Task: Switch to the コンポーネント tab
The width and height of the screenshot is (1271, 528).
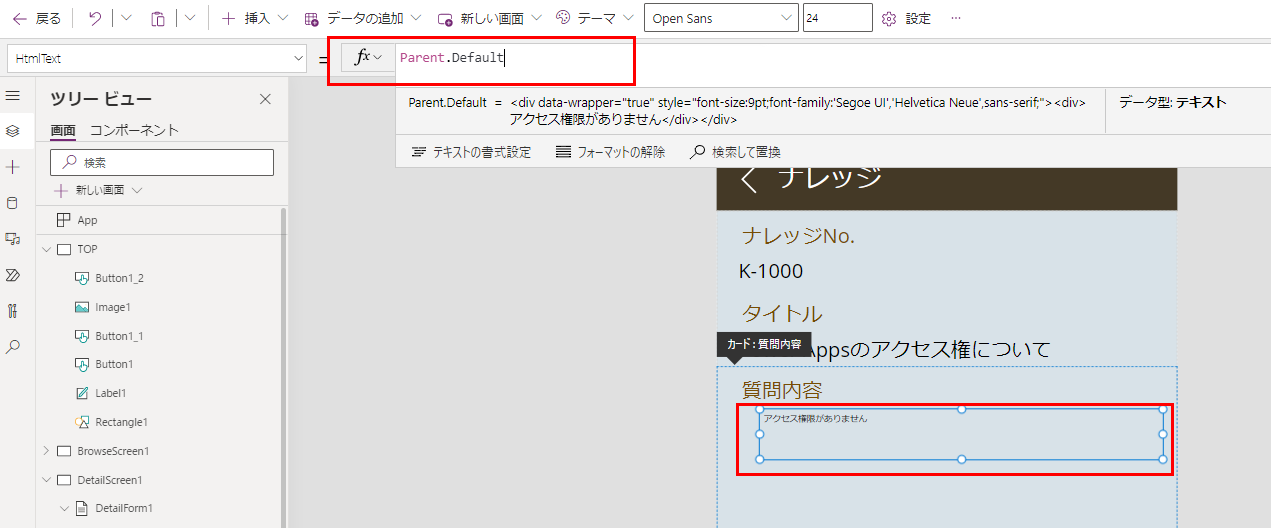Action: pyautogui.click(x=134, y=130)
